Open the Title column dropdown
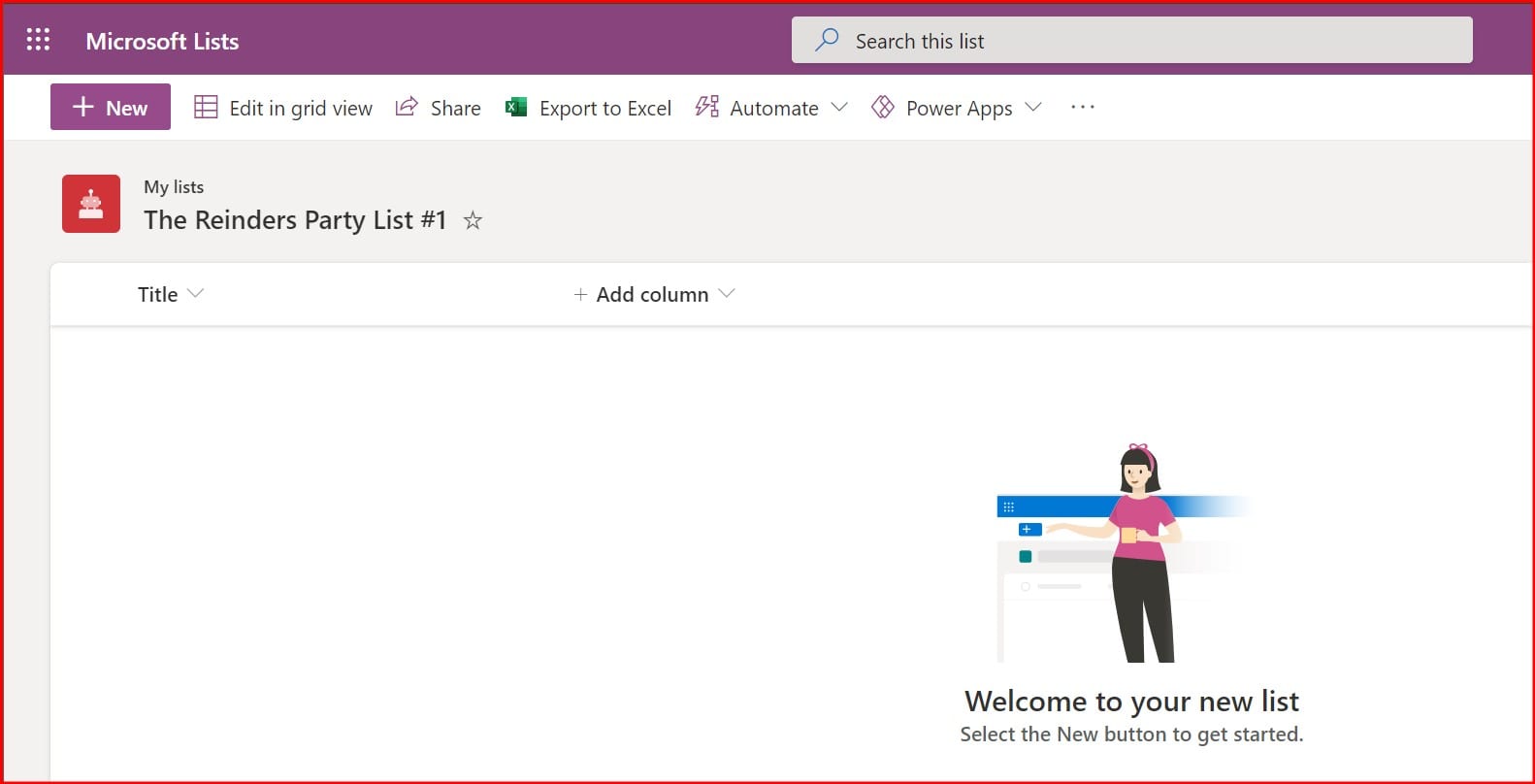The width and height of the screenshot is (1535, 784). click(x=171, y=294)
